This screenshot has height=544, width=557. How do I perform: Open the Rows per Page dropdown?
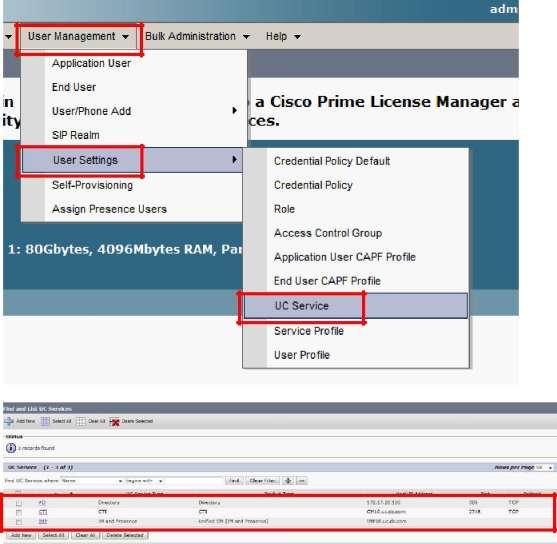click(x=544, y=468)
